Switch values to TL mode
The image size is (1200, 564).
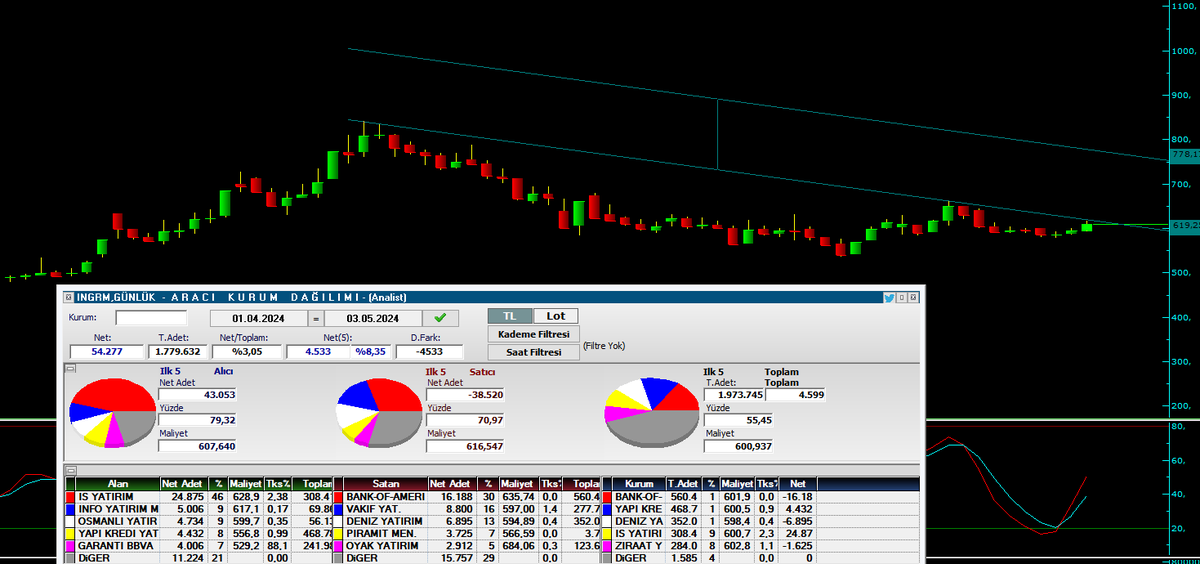click(x=509, y=316)
